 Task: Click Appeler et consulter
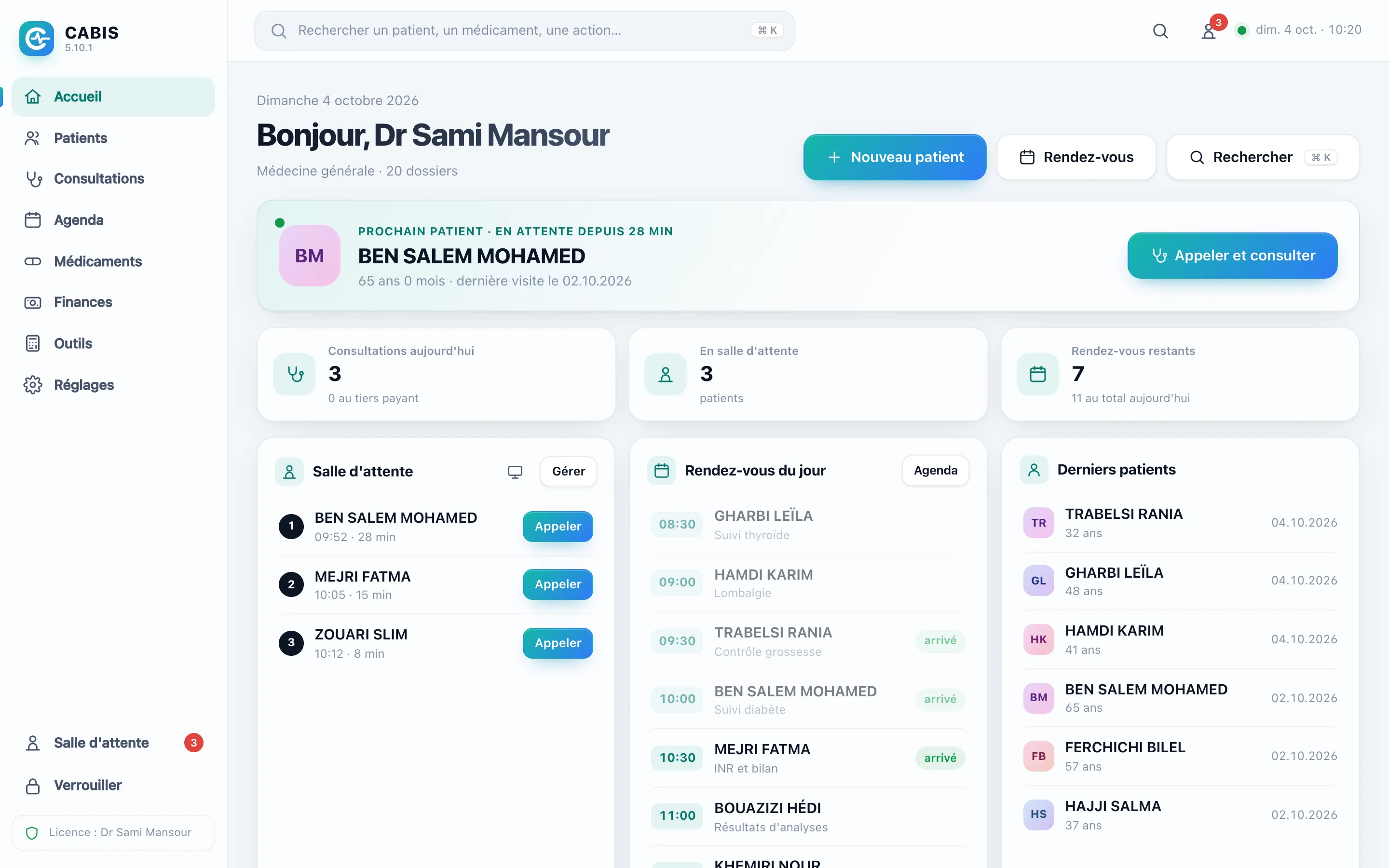[1232, 256]
